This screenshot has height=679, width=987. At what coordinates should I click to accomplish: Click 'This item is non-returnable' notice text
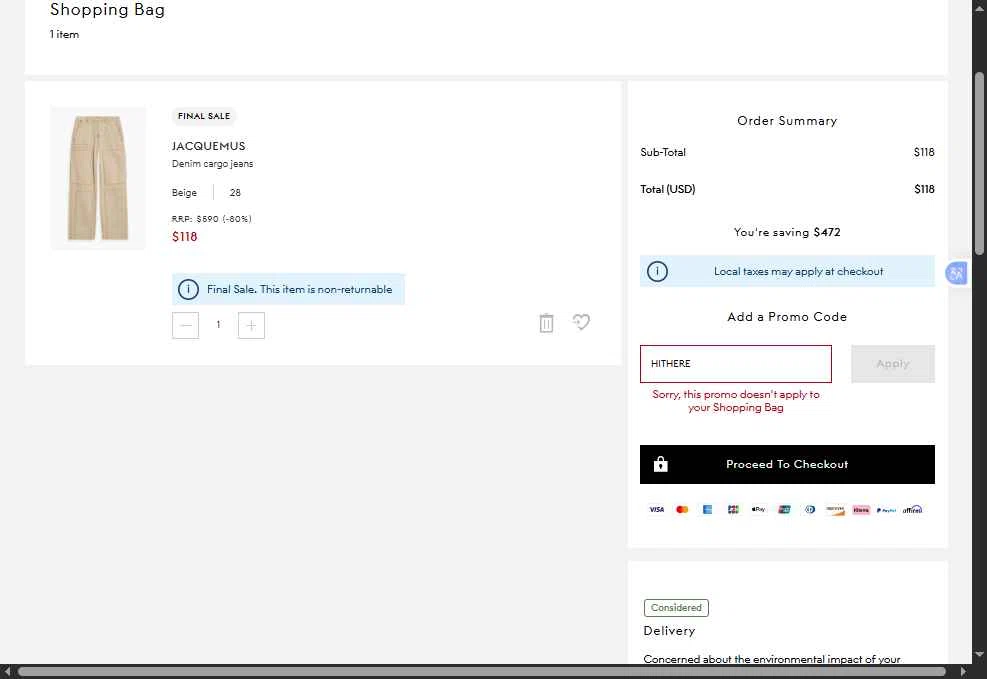click(326, 289)
